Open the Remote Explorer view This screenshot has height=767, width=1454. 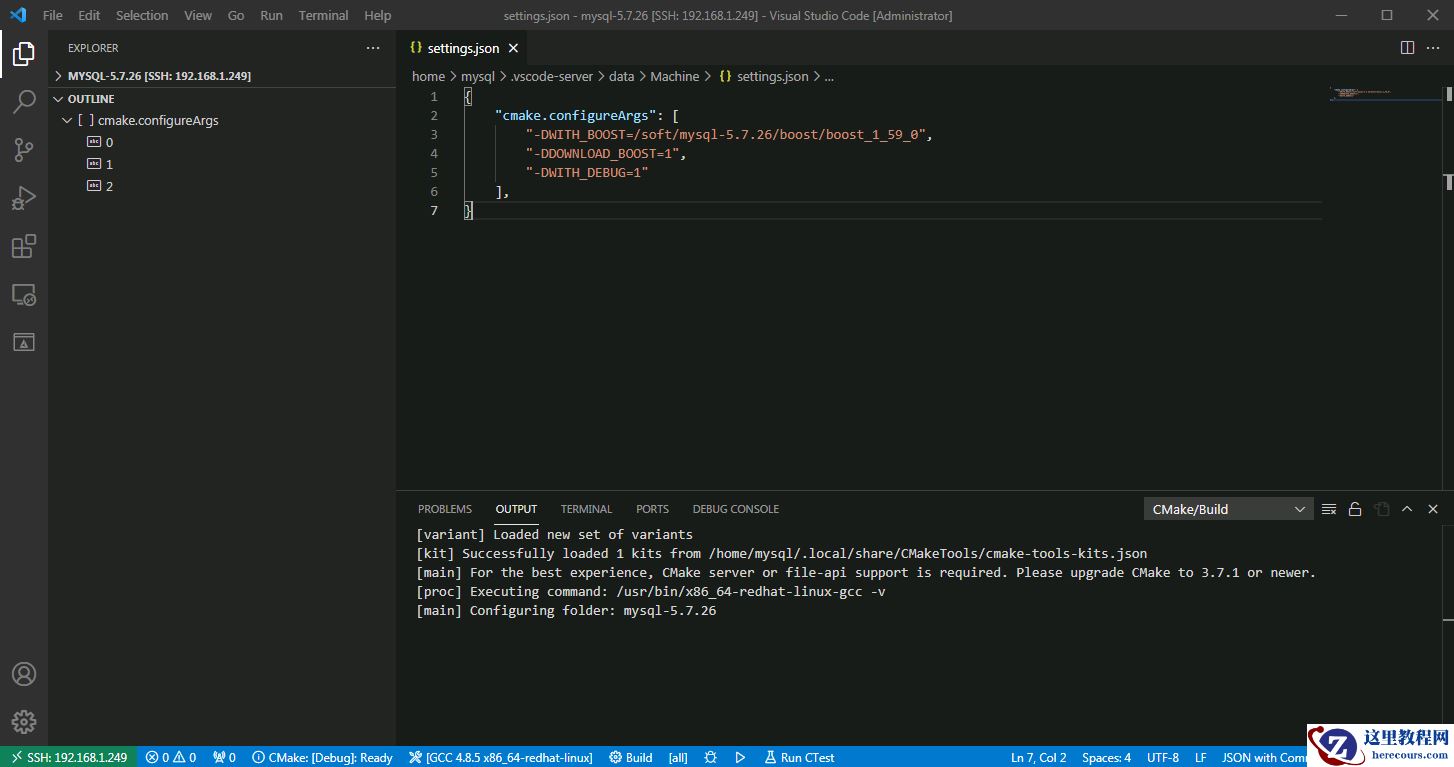click(24, 295)
